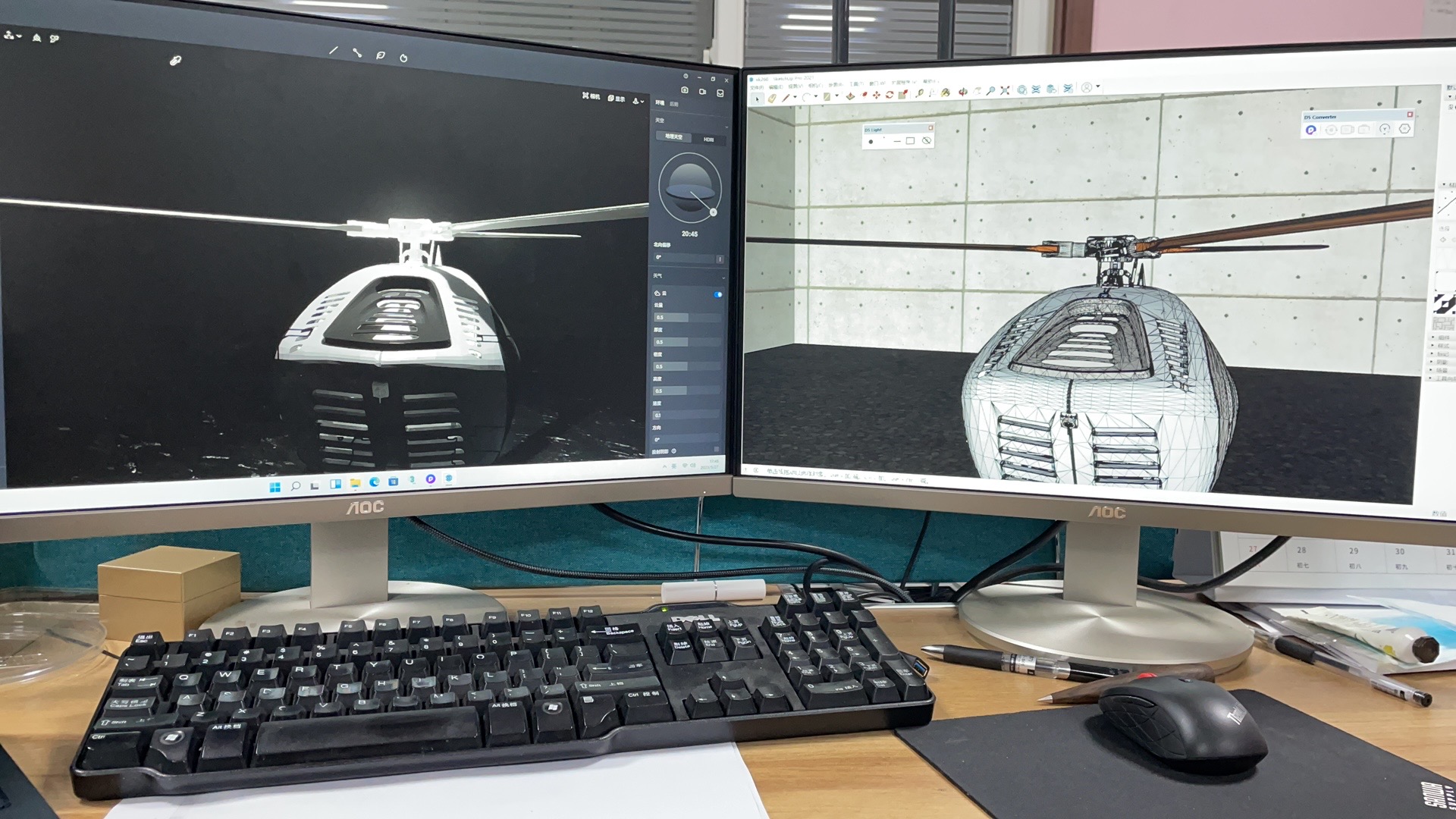
Task: Add a point light from D5 Light panel
Action: point(871,142)
